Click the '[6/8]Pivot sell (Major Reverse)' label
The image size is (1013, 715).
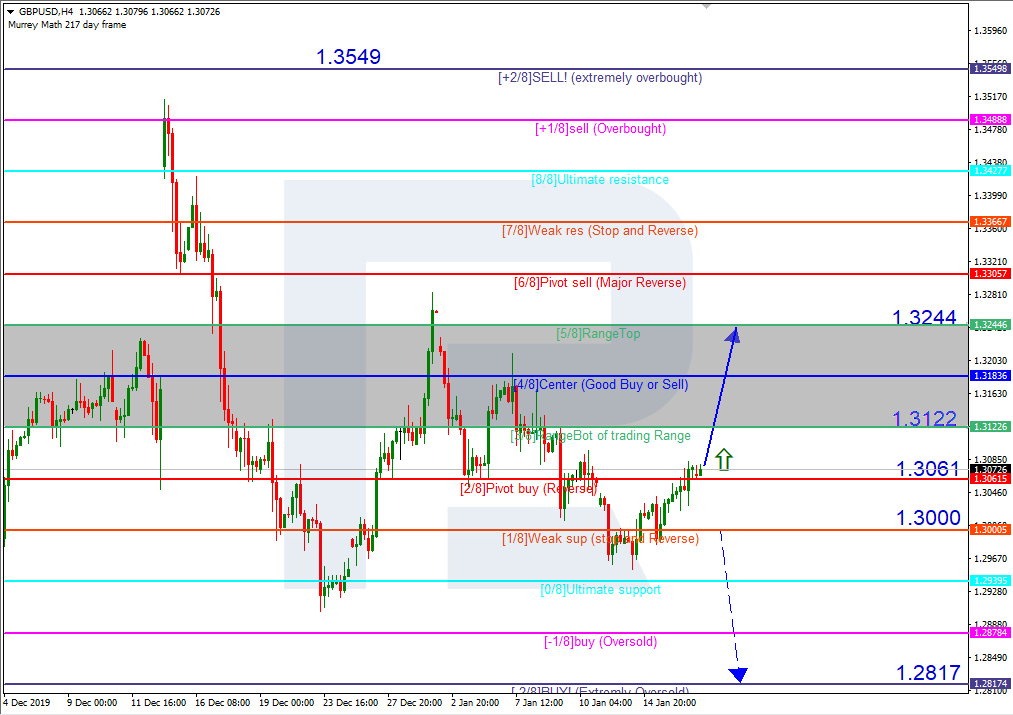pos(600,282)
